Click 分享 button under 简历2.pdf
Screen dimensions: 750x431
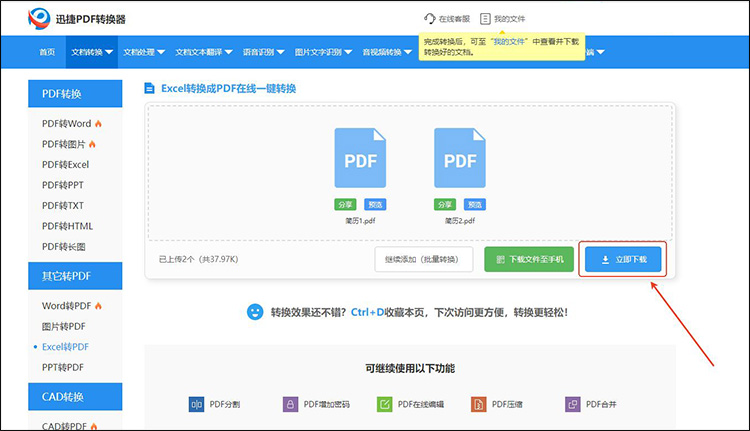(x=444, y=205)
